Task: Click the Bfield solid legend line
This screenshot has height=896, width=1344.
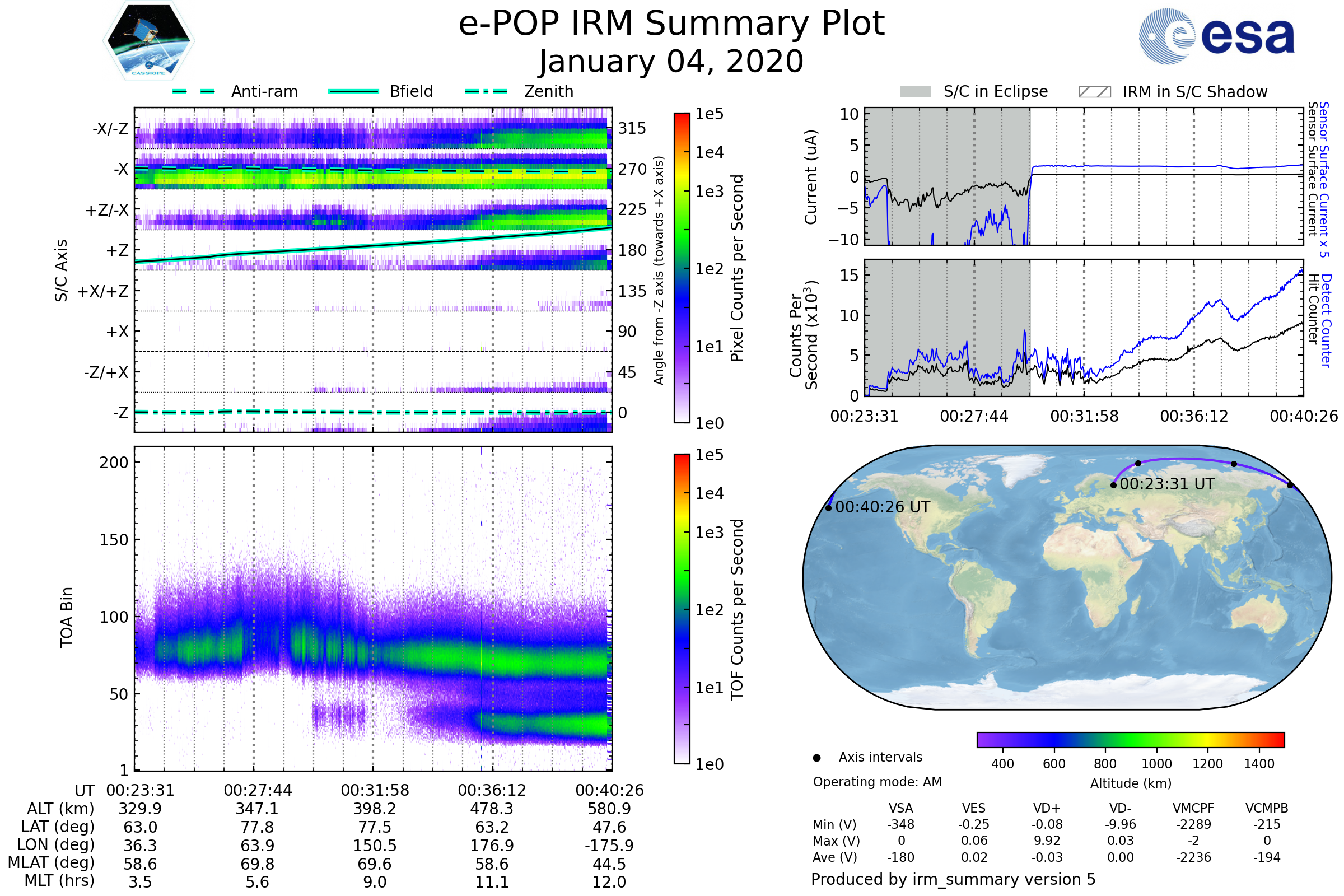Action: point(354,91)
